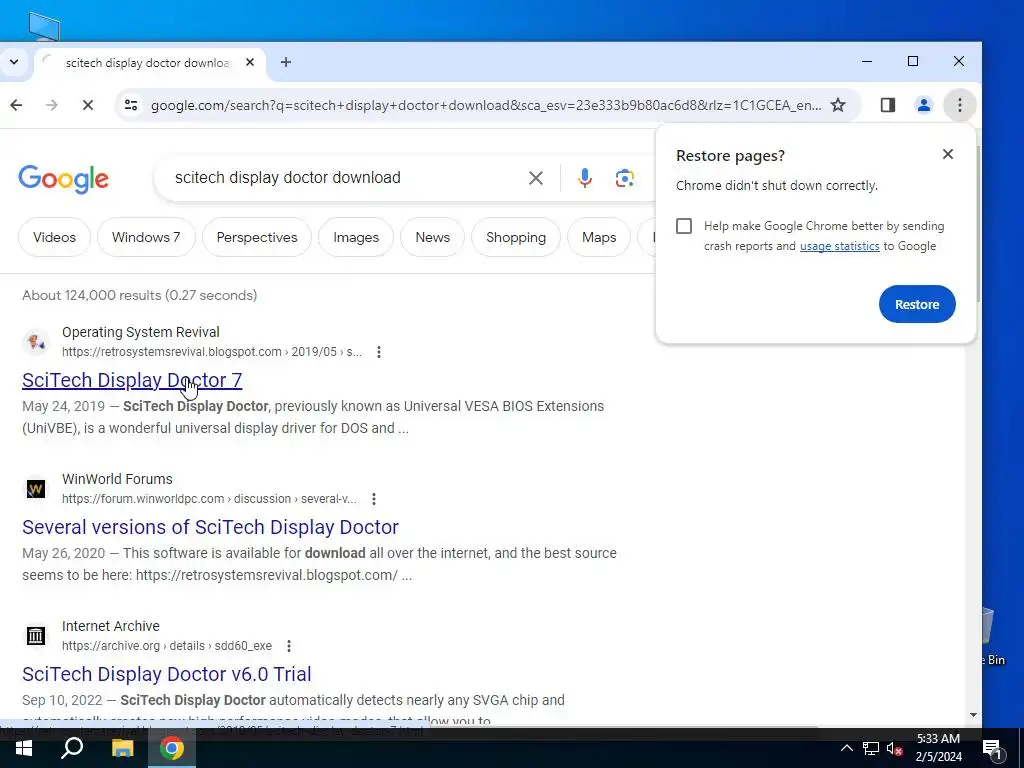Open options for Internet Archive result
This screenshot has height=768, width=1024.
[289, 646]
